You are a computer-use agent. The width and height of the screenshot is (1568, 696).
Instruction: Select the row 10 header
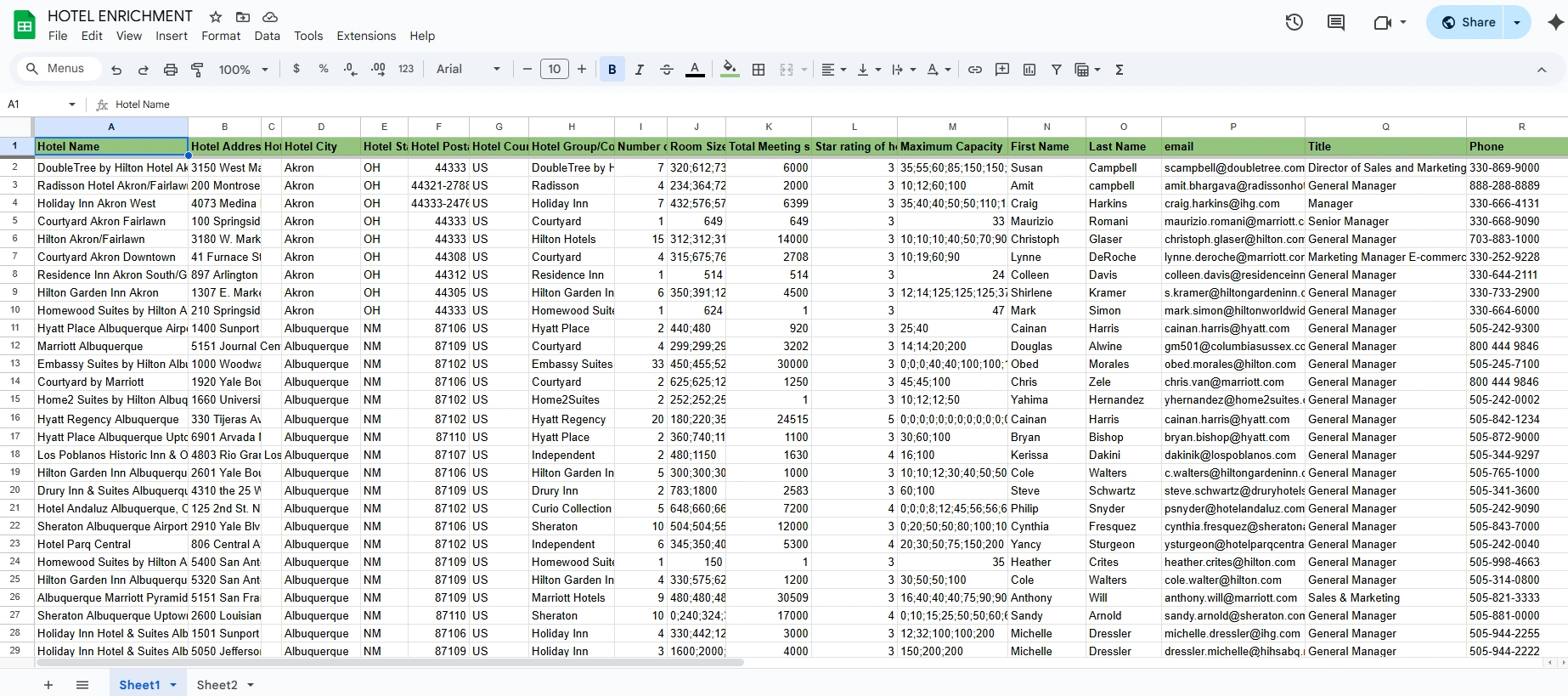pos(15,310)
